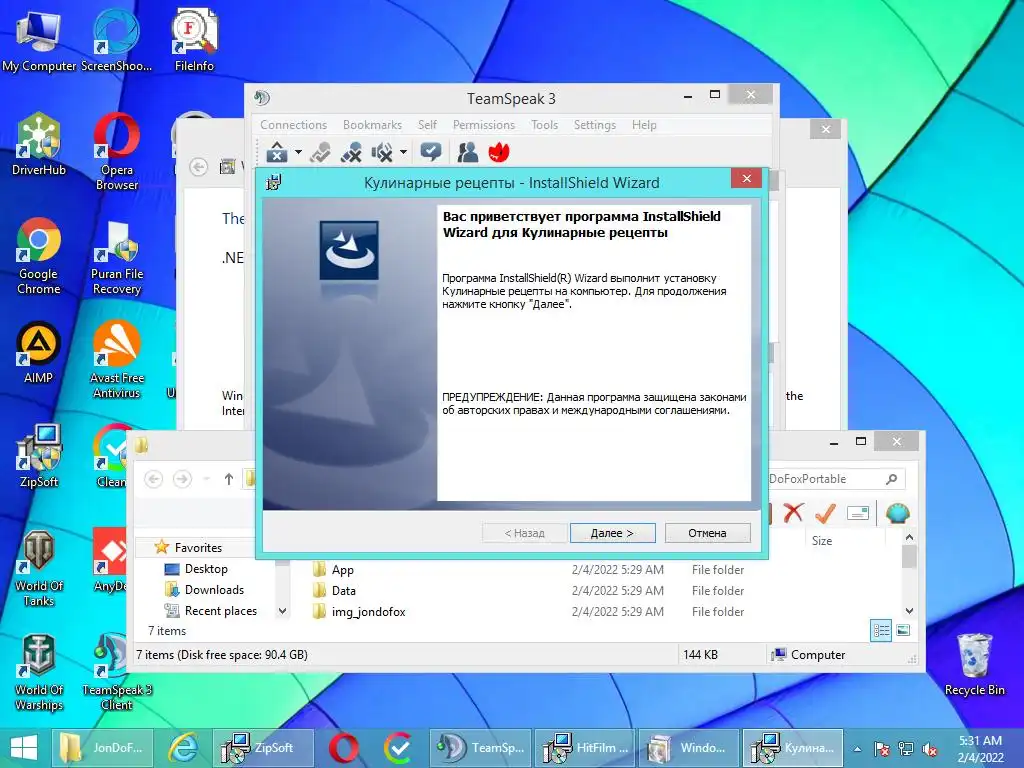This screenshot has height=768, width=1024.
Task: Click the < Назад button in the wizard
Action: [524, 533]
